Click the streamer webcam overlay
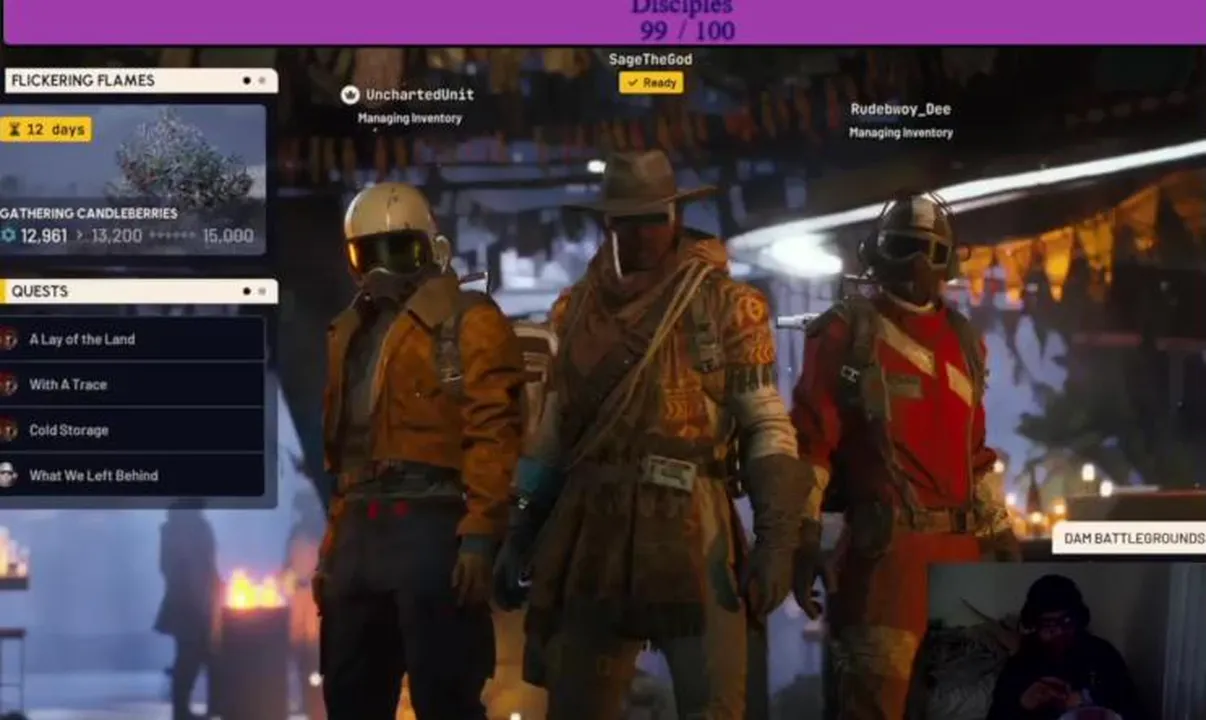Viewport: 1206px width, 720px height. (1066, 640)
